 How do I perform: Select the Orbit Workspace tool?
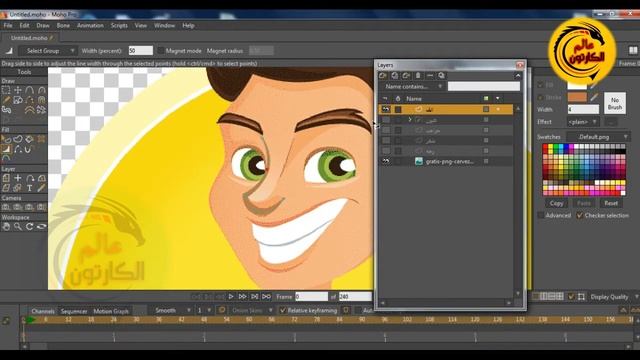(41, 227)
